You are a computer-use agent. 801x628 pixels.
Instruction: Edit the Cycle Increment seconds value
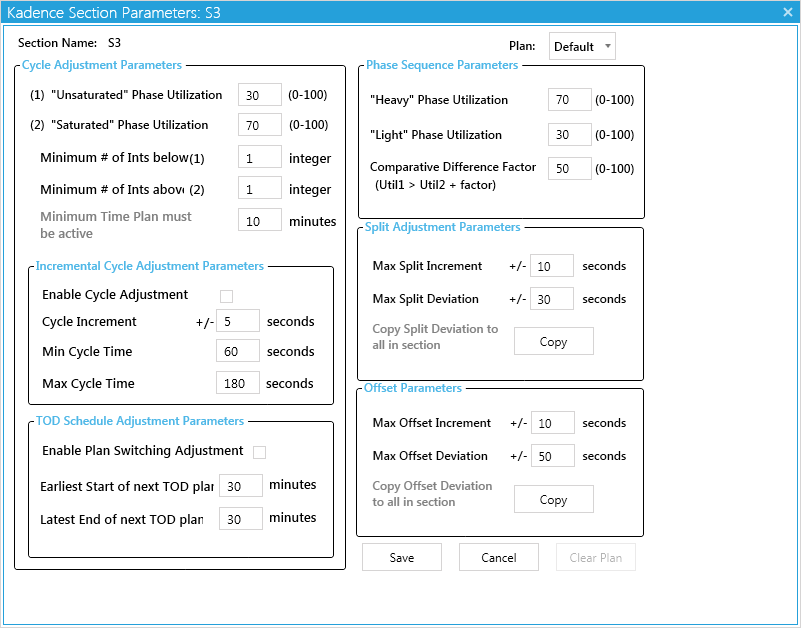coord(240,319)
